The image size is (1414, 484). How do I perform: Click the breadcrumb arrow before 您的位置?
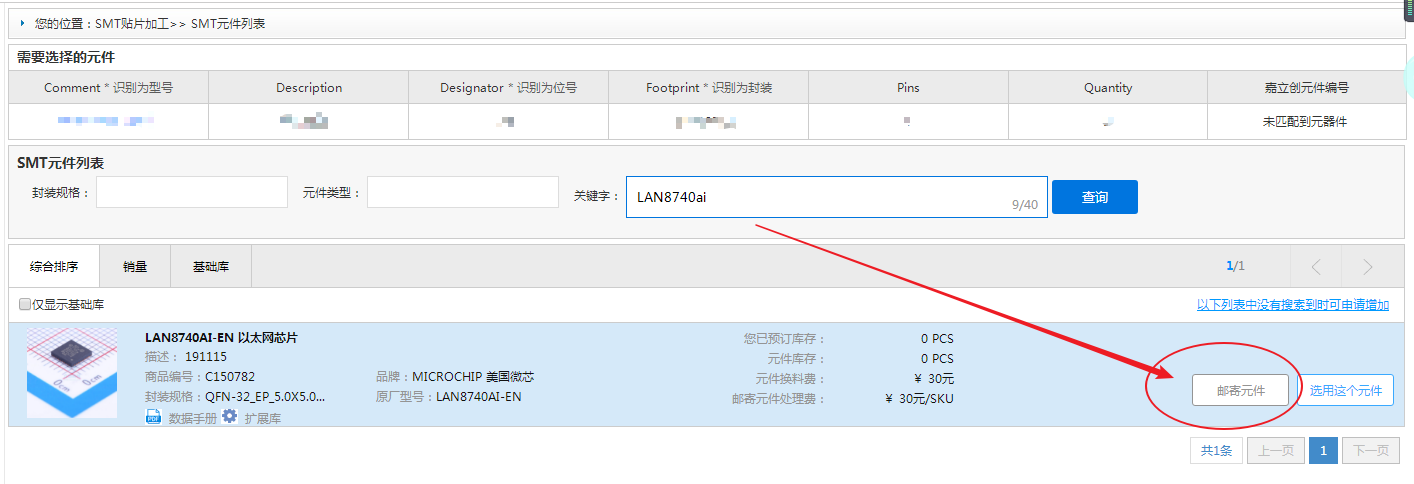pyautogui.click(x=22, y=22)
